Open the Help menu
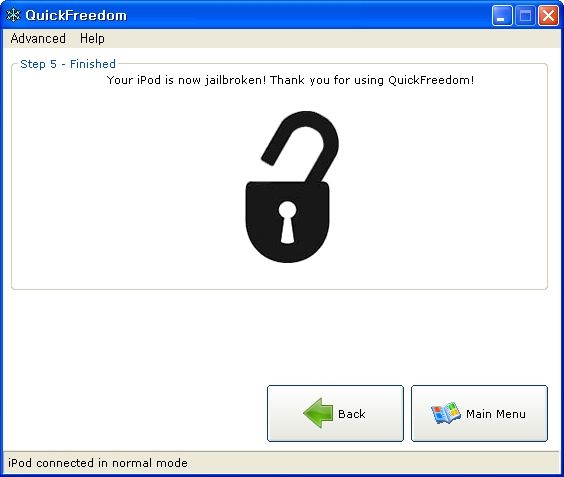The image size is (564, 477). [x=92, y=38]
